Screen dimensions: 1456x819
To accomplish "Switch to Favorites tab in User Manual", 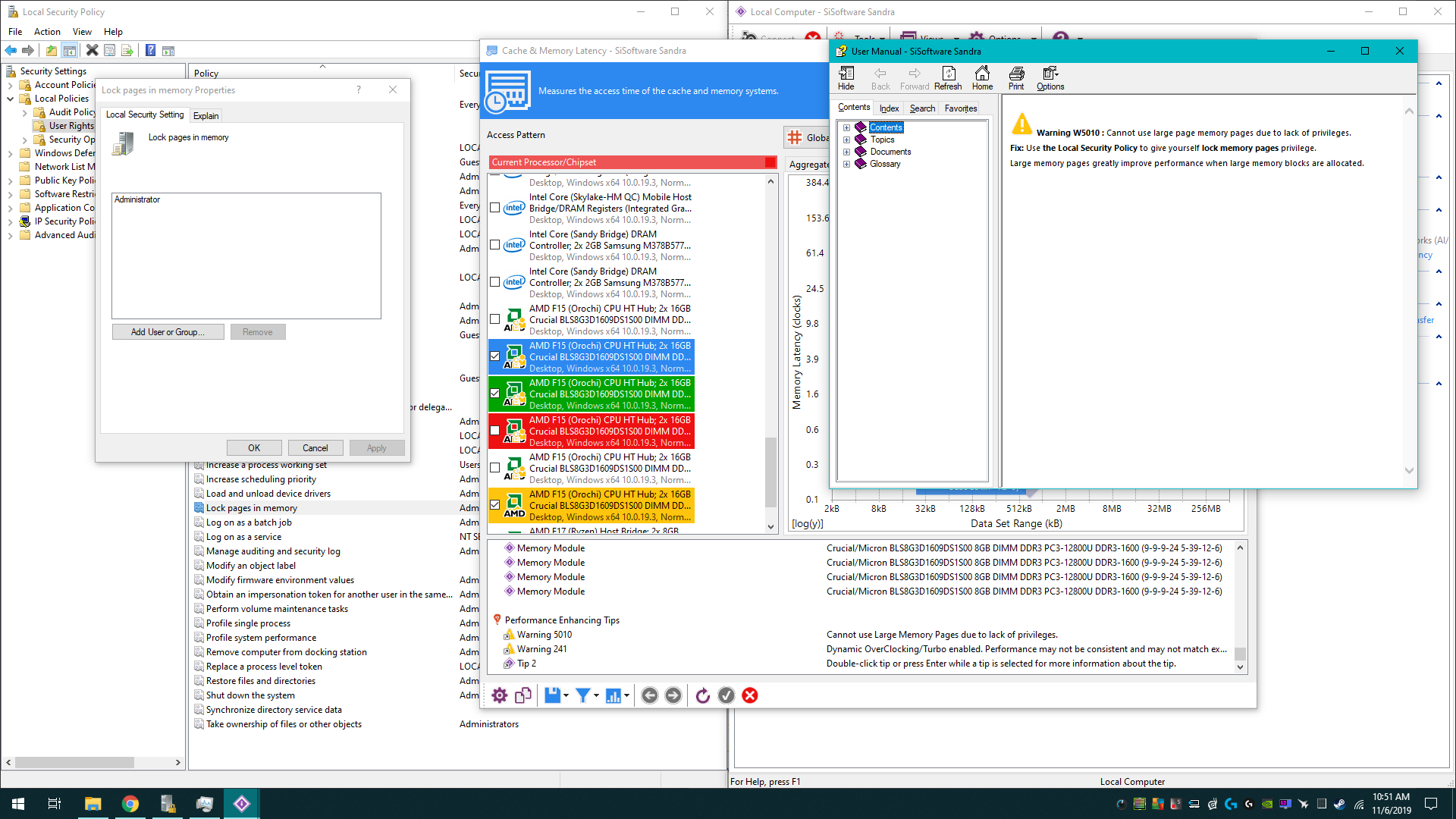I will (961, 108).
